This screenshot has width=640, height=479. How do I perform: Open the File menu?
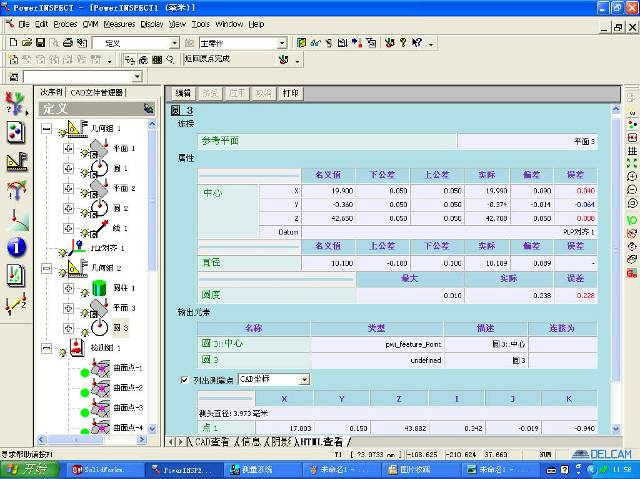[x=24, y=24]
